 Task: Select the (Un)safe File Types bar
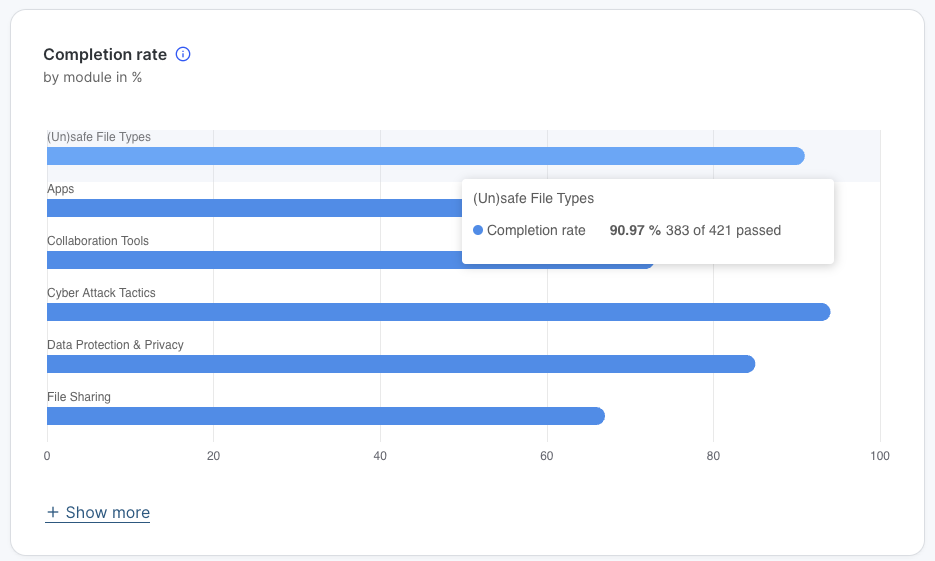425,156
